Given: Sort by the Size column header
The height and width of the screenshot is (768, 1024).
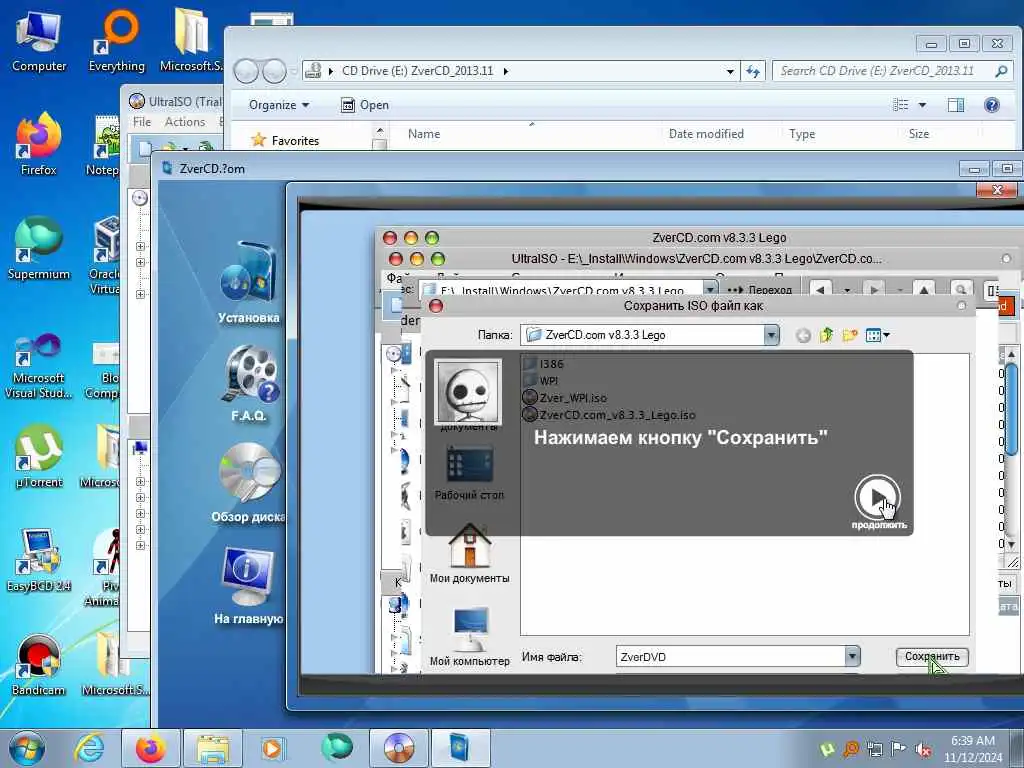Looking at the screenshot, I should pos(918,134).
